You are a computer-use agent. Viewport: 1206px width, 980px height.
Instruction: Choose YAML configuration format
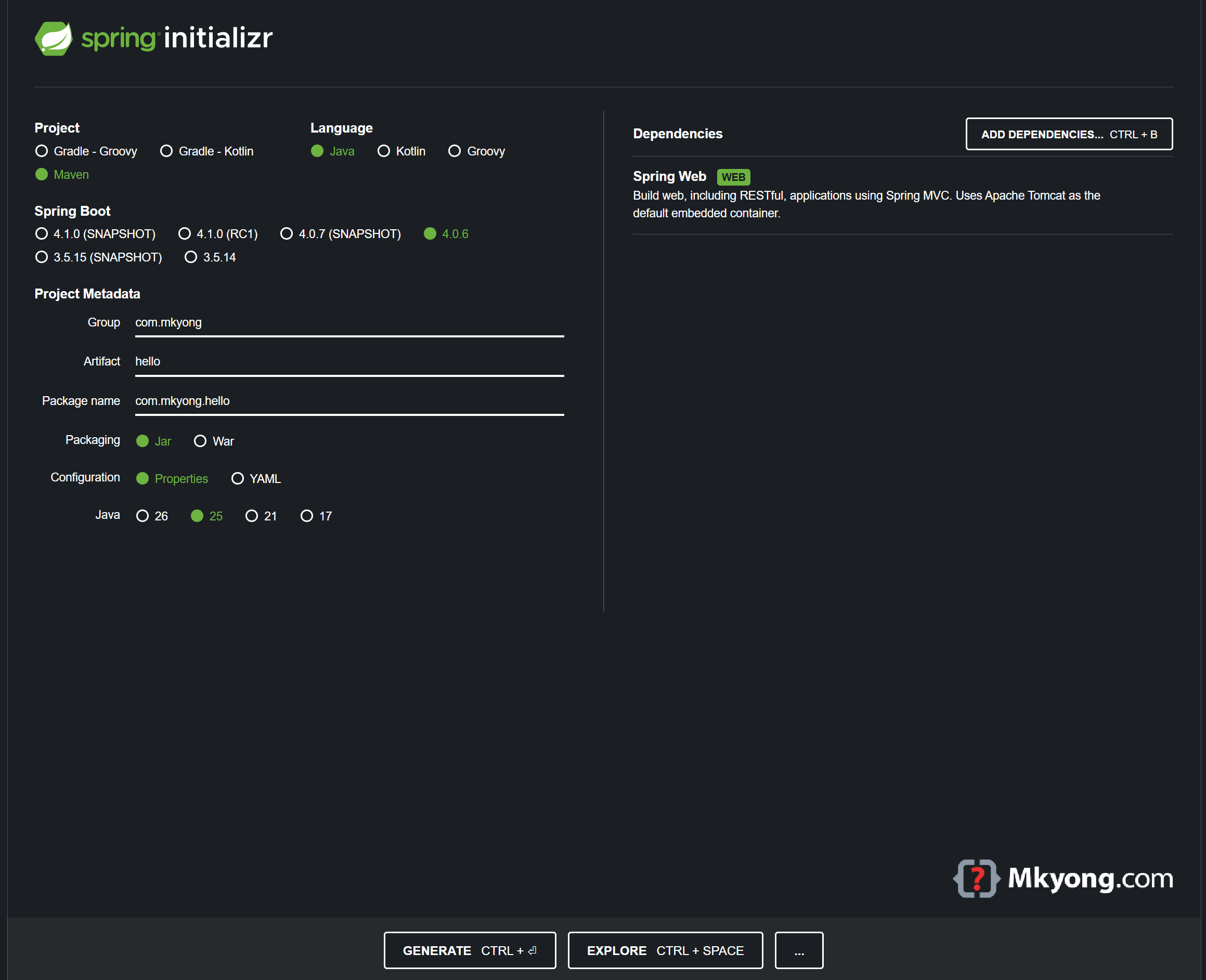[256, 479]
